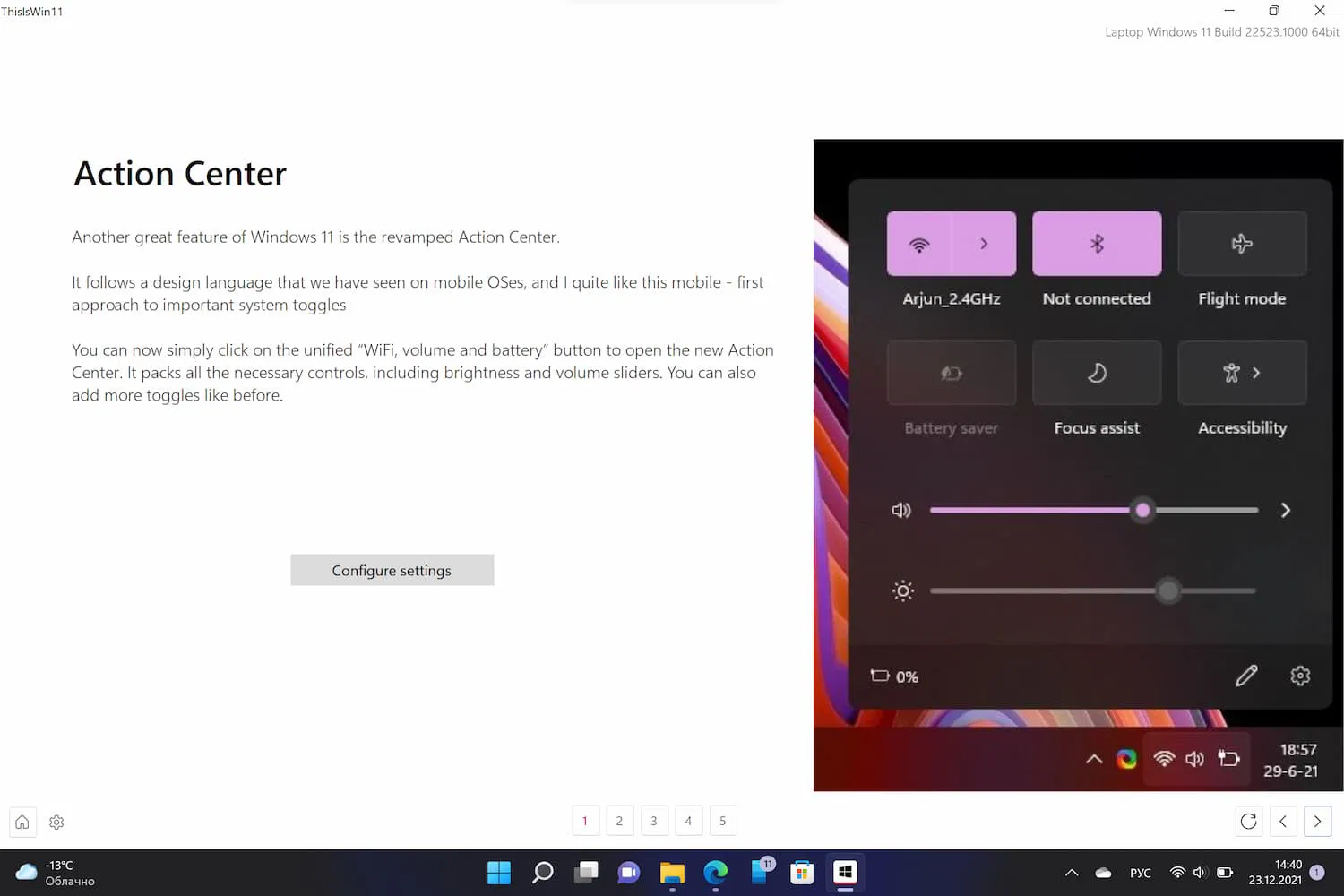Click the hidden-icons chevron in the preview's taskbar
The height and width of the screenshot is (896, 1344).
coord(1094,759)
